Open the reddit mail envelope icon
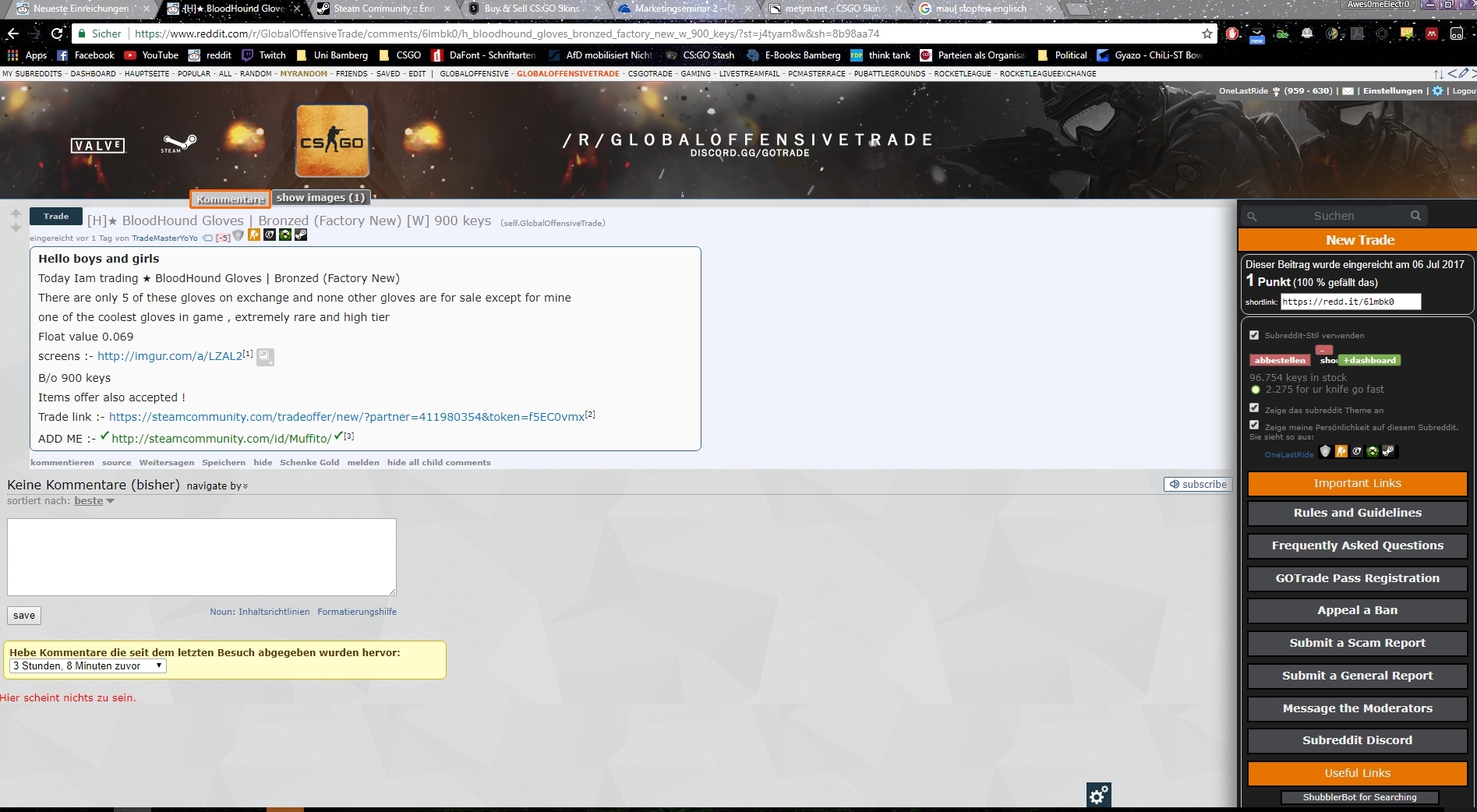 tap(1348, 91)
